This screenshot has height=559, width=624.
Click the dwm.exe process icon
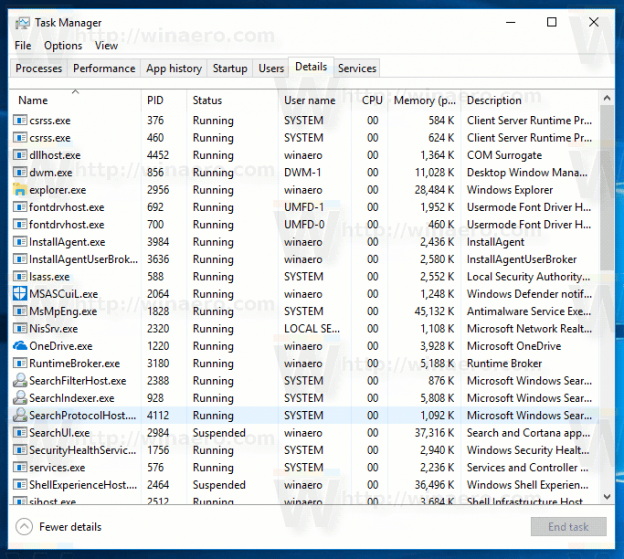[20, 172]
